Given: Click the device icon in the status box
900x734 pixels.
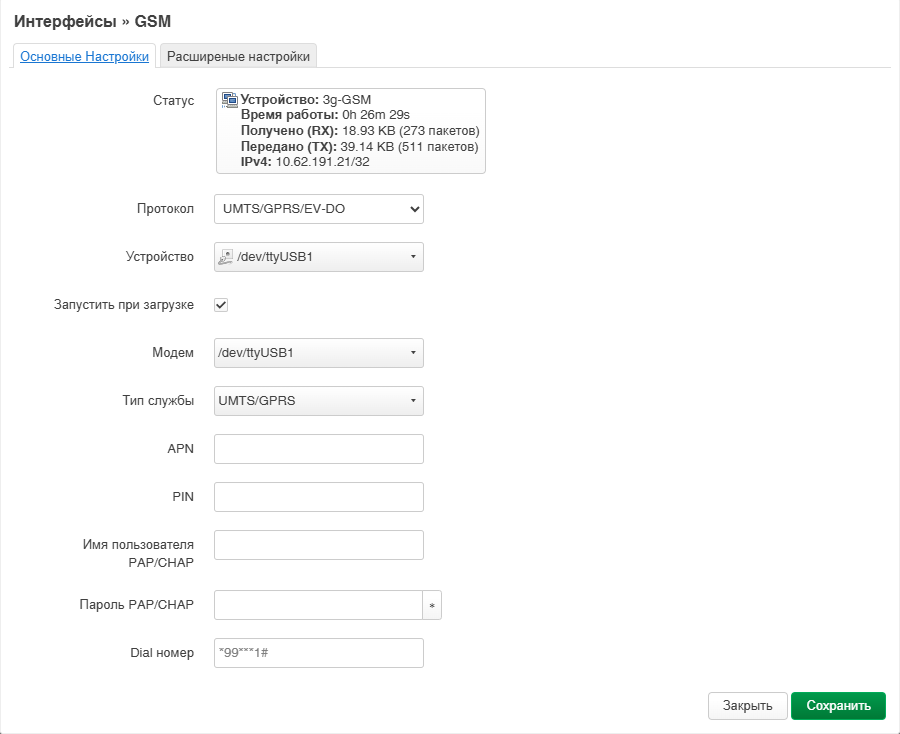Looking at the screenshot, I should pyautogui.click(x=230, y=99).
